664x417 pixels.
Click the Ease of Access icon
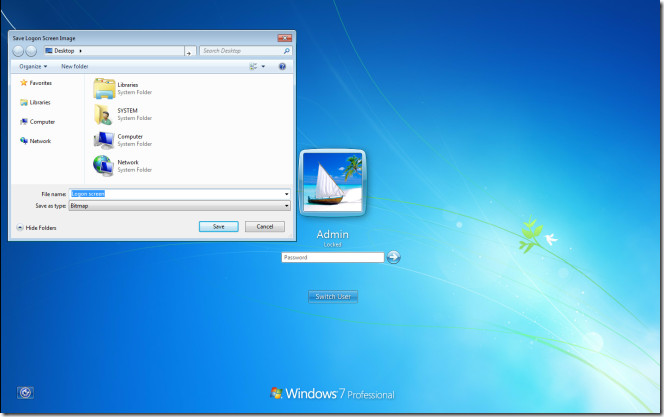pyautogui.click(x=25, y=393)
